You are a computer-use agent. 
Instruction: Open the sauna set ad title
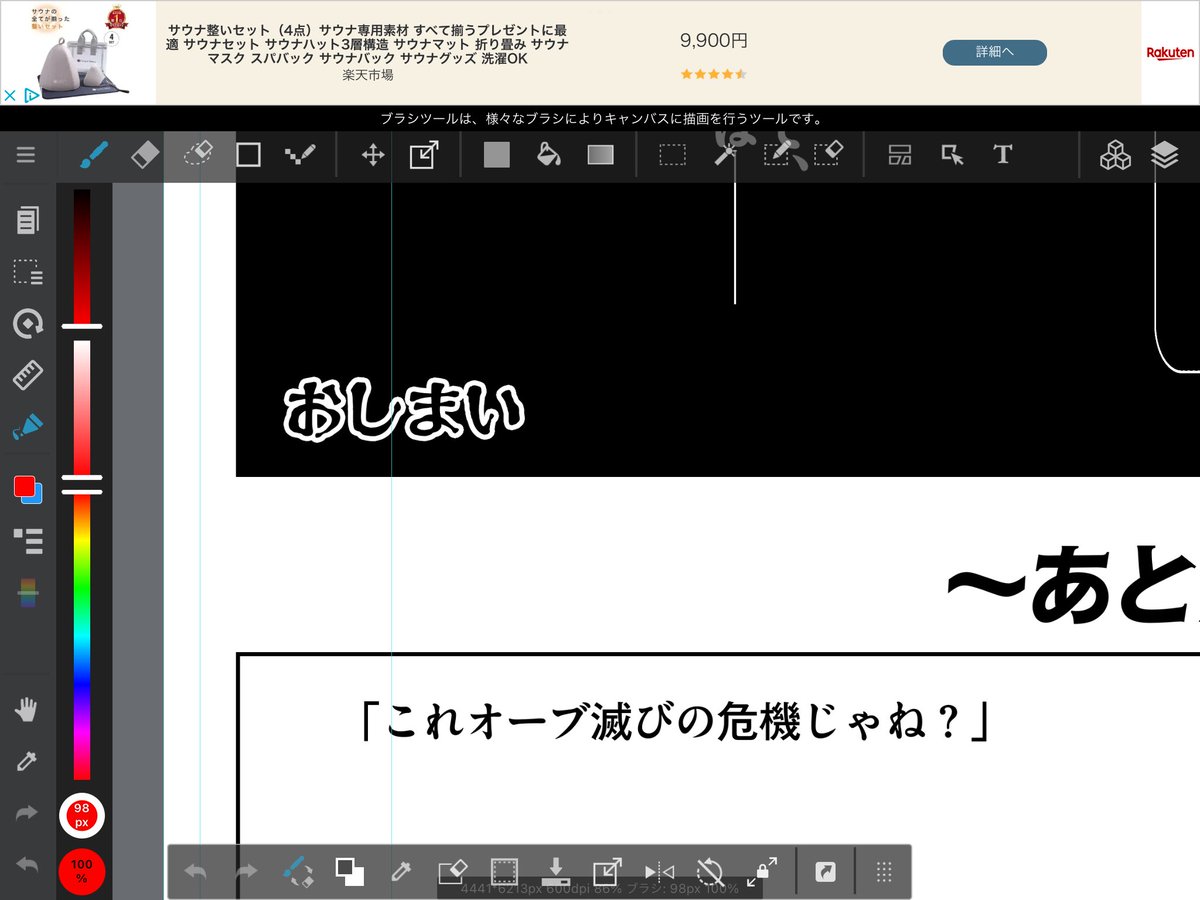[x=369, y=44]
